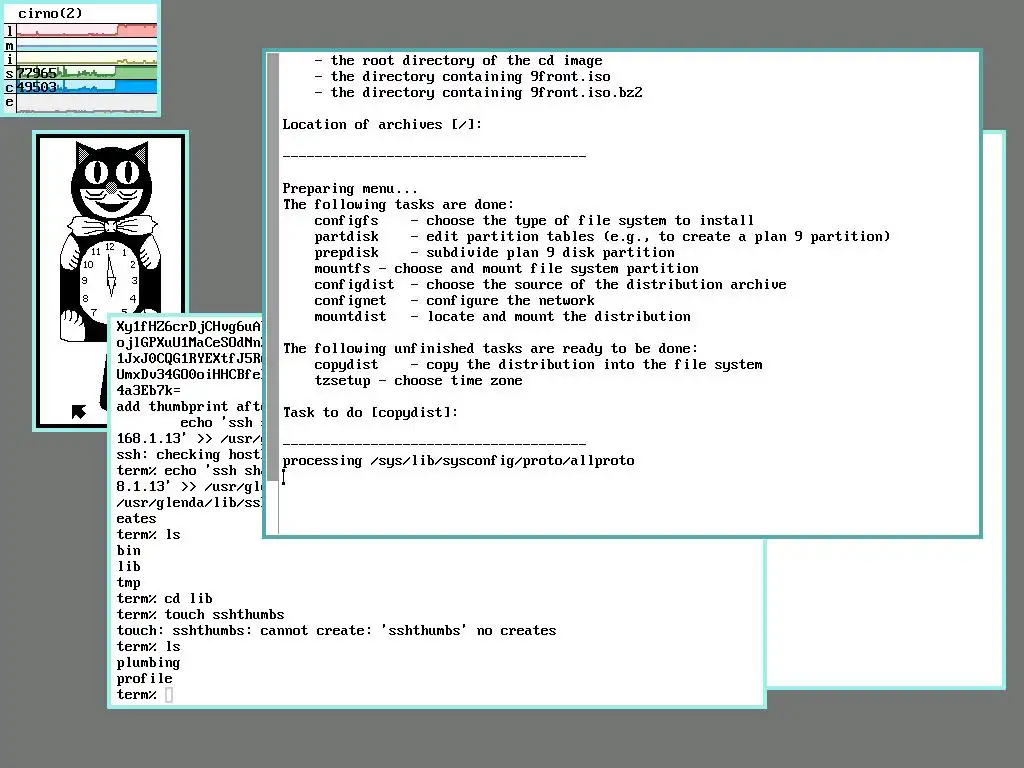This screenshot has width=1024, height=768.
Task: Click the 'e' ethernet graph row in stats
Action: [86, 103]
